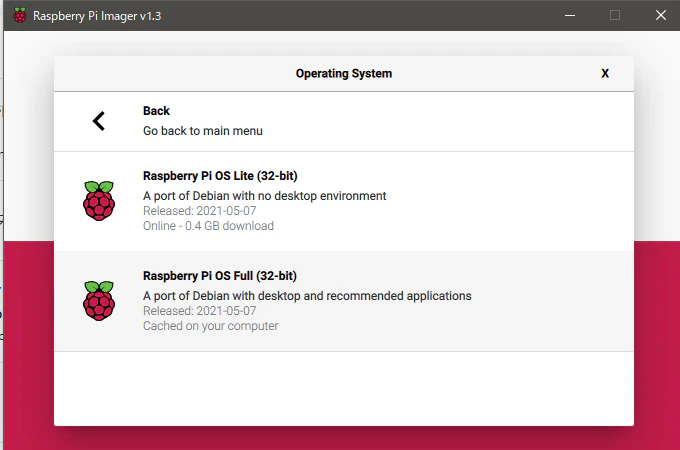Image resolution: width=680 pixels, height=450 pixels.
Task: Click 'Cached on your computer' text
Action: (211, 326)
